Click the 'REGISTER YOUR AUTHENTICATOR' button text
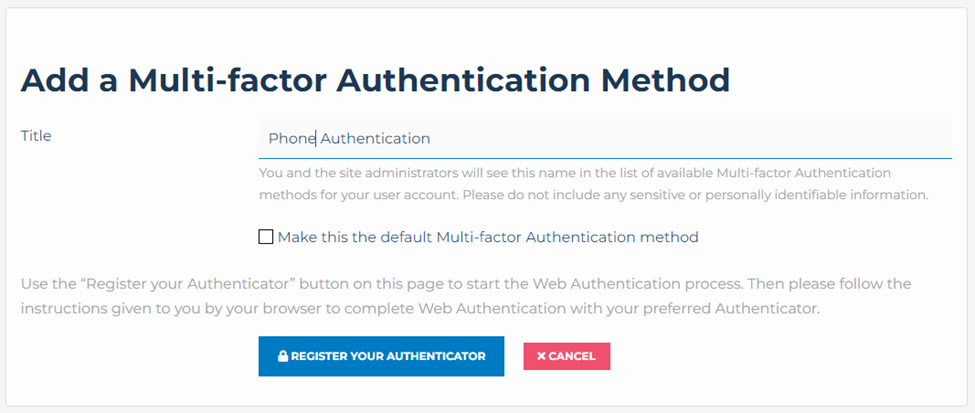Viewport: 975px width, 413px height. [388, 356]
